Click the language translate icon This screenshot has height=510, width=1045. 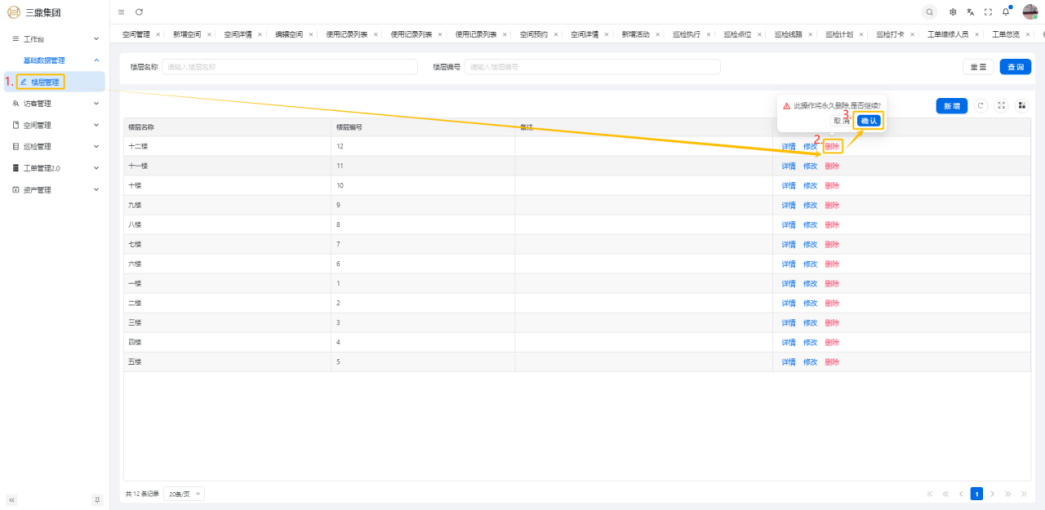(x=970, y=12)
